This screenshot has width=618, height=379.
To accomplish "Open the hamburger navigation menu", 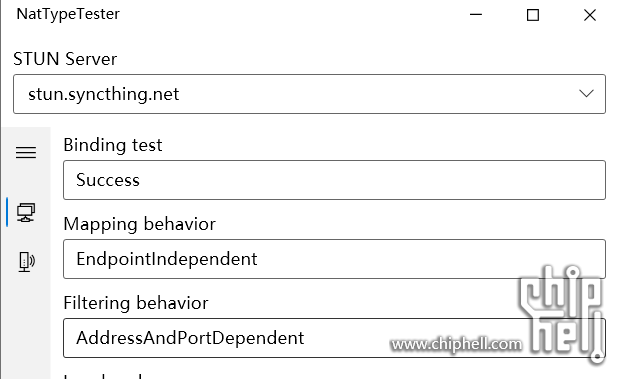I will (26, 152).
